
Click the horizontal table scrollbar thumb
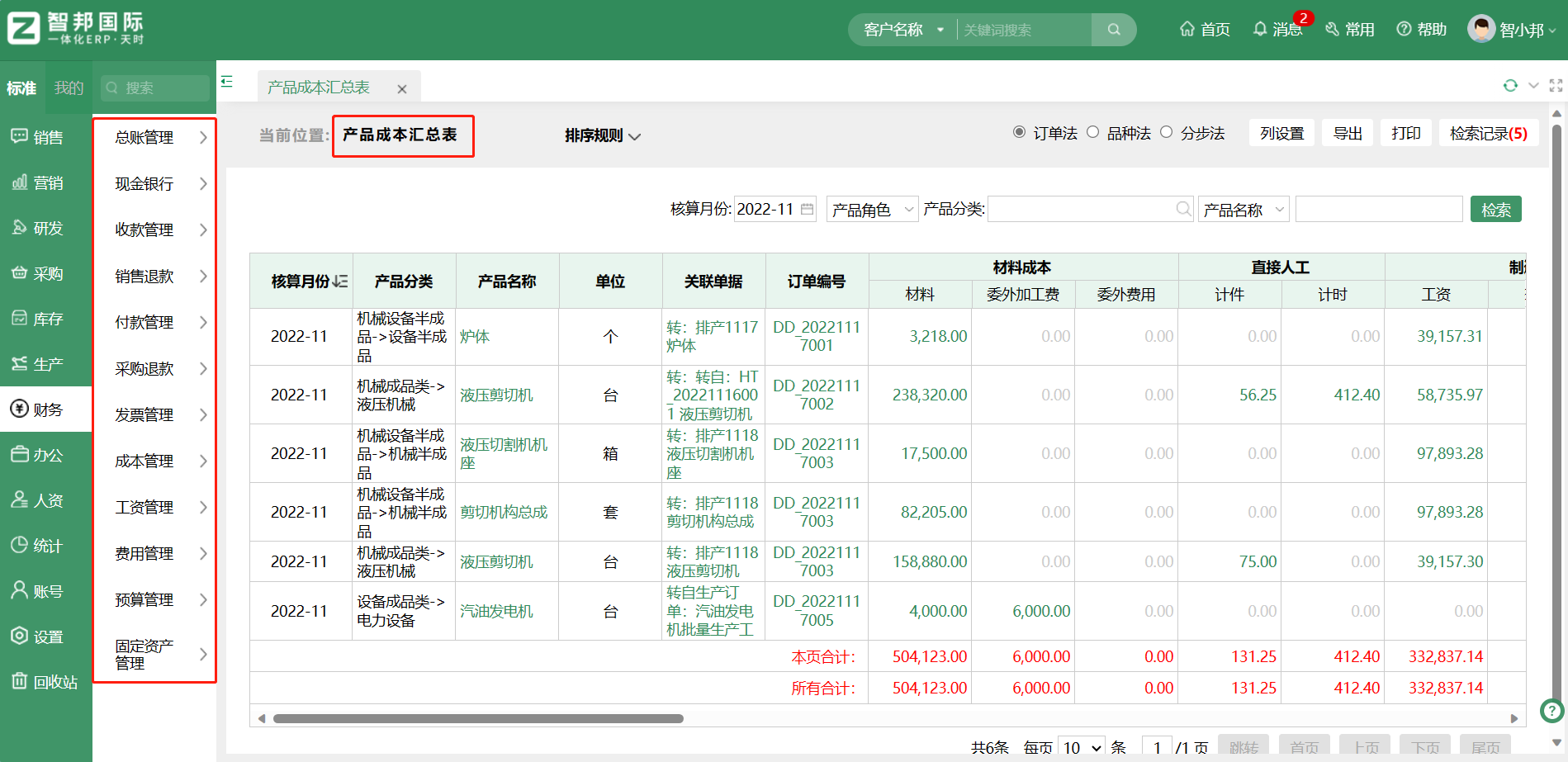click(x=478, y=718)
